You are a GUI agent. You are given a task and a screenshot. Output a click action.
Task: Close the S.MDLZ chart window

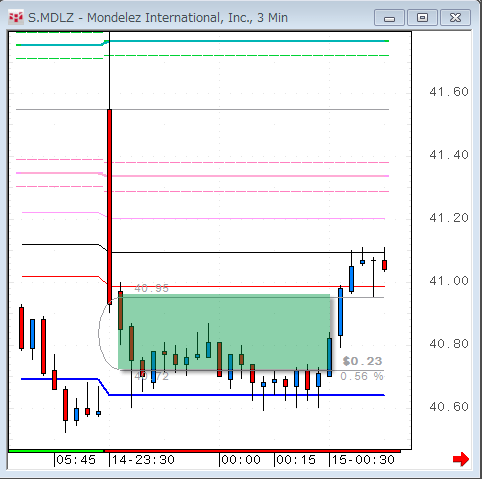coord(455,18)
